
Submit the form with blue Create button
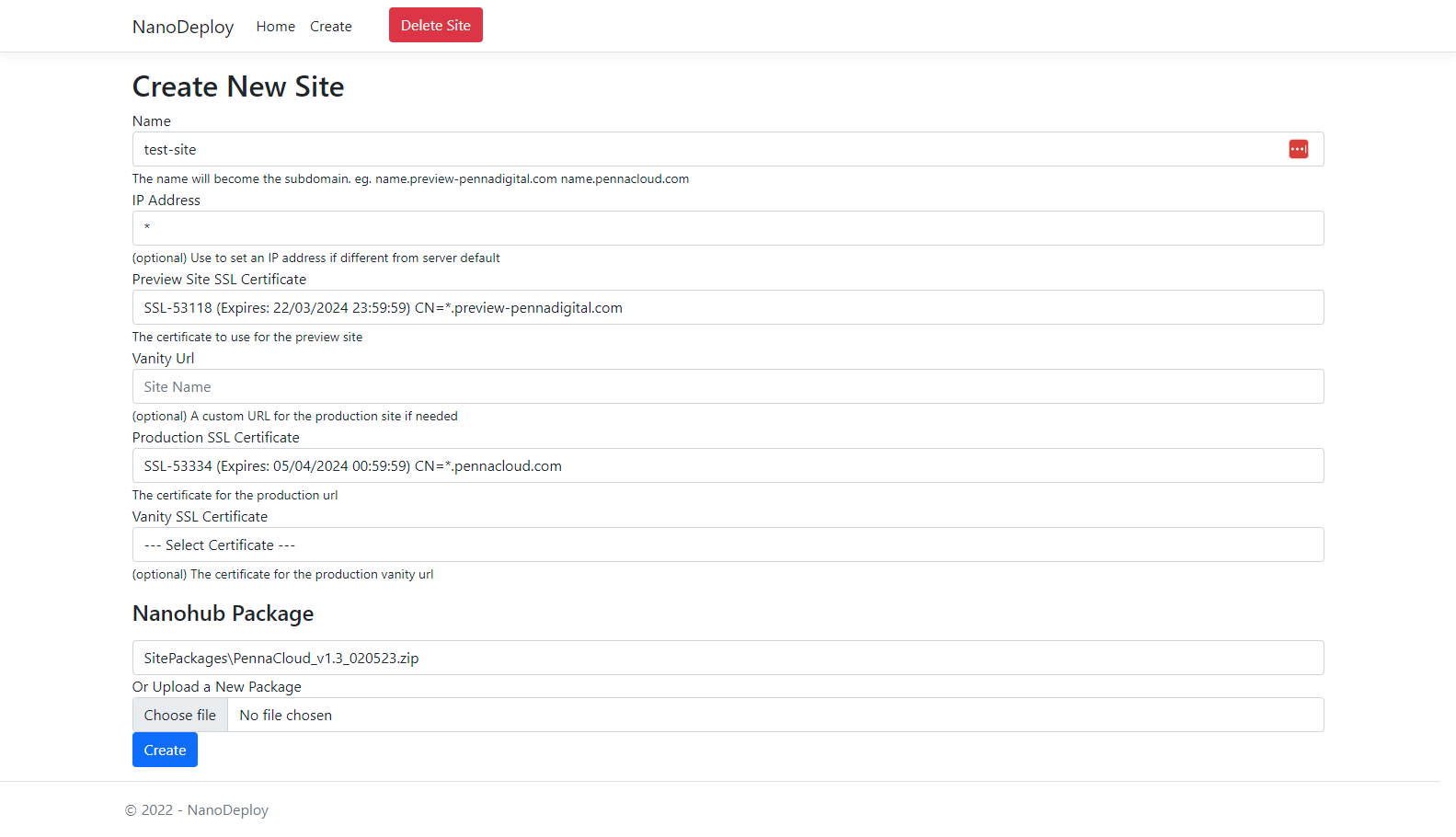click(x=165, y=750)
